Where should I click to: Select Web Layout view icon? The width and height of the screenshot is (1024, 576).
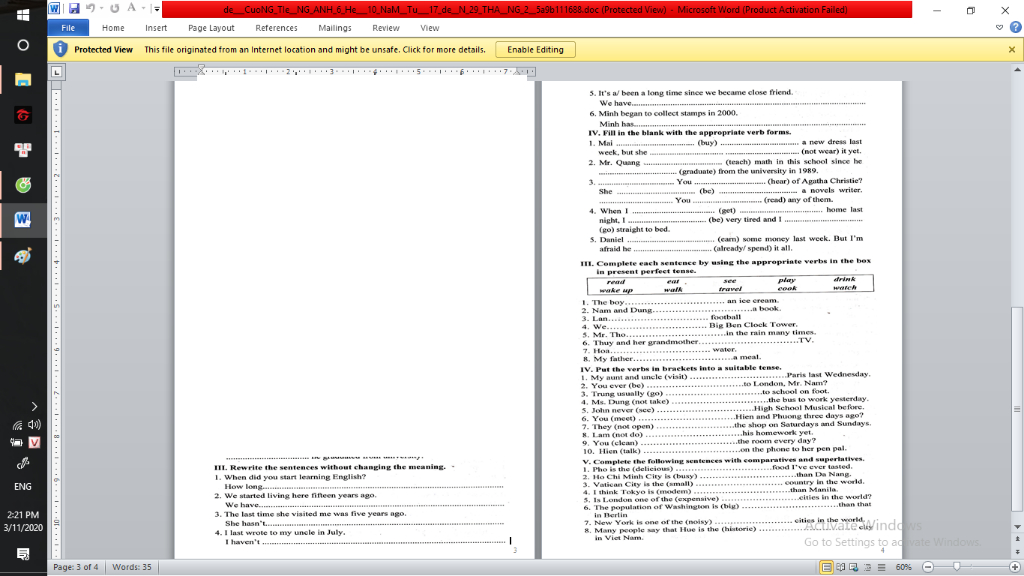854,567
